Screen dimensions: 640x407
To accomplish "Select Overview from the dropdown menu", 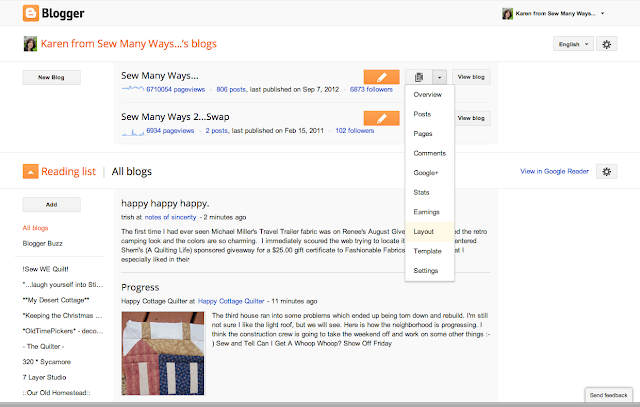I will click(x=430, y=94).
